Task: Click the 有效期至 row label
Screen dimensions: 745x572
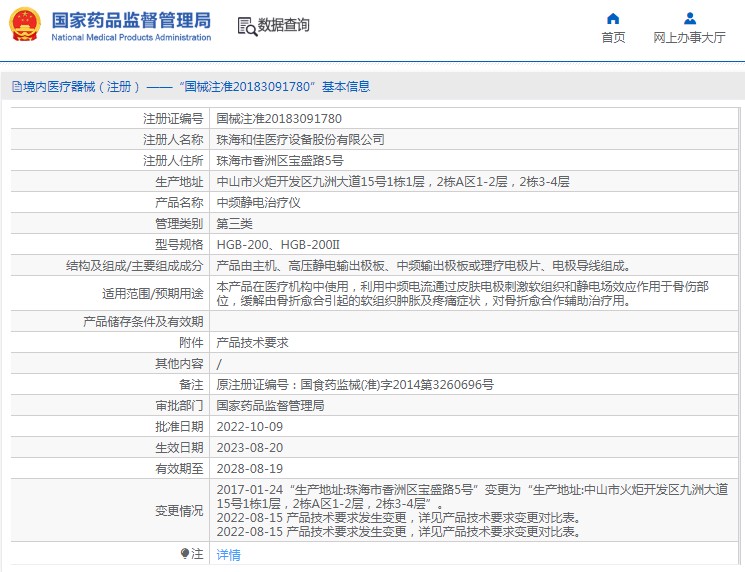Action: 179,468
